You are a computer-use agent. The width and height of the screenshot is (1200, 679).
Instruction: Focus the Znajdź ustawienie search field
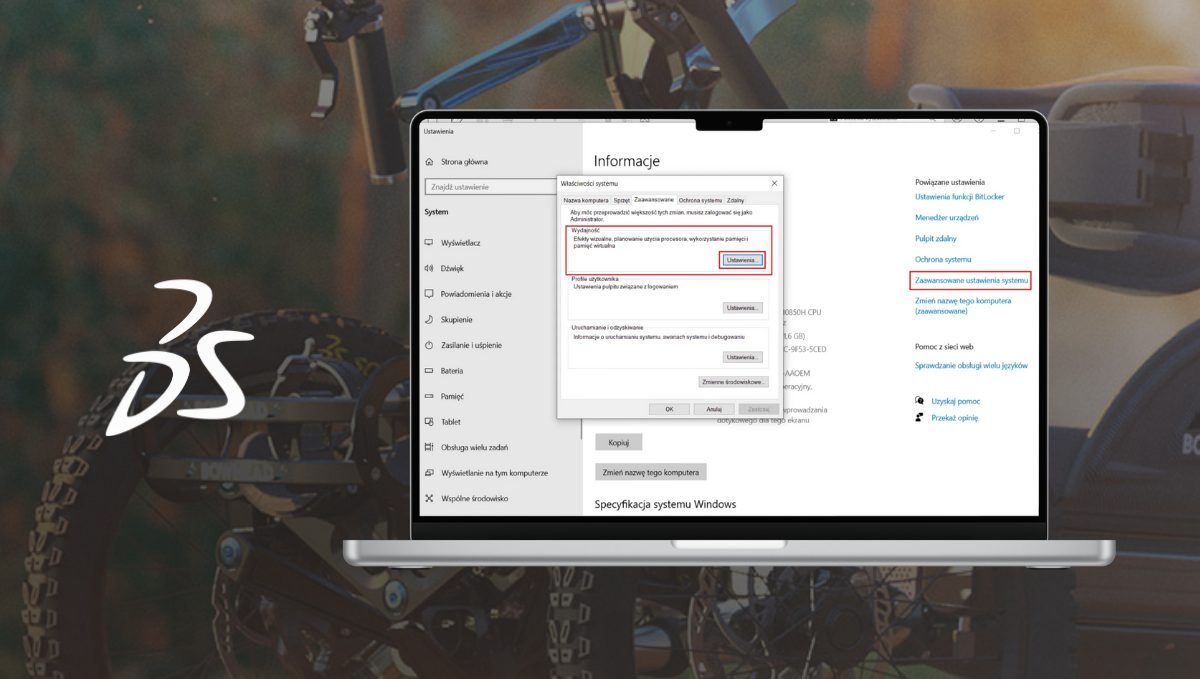(491, 186)
